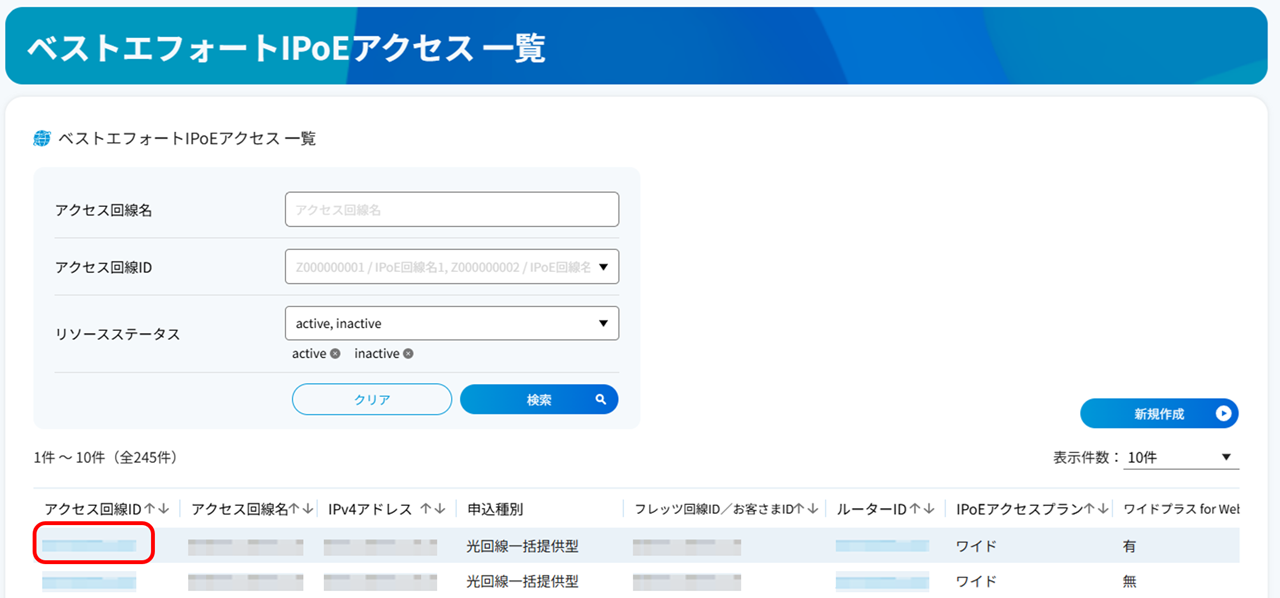Viewport: 1280px width, 598px height.
Task: Remove the inactive status tag
Action: (x=408, y=354)
